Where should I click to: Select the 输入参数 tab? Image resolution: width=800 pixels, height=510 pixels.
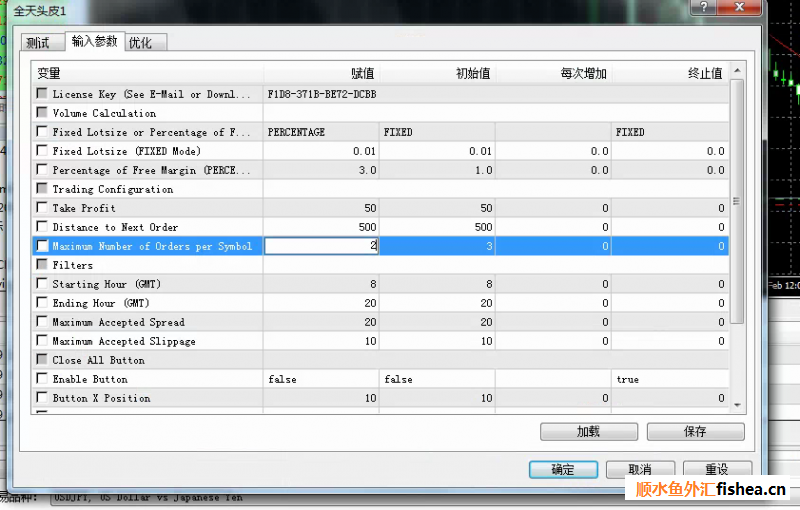coord(94,42)
